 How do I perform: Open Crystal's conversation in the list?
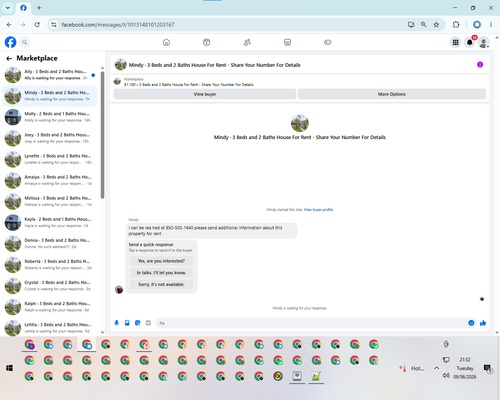point(50,286)
